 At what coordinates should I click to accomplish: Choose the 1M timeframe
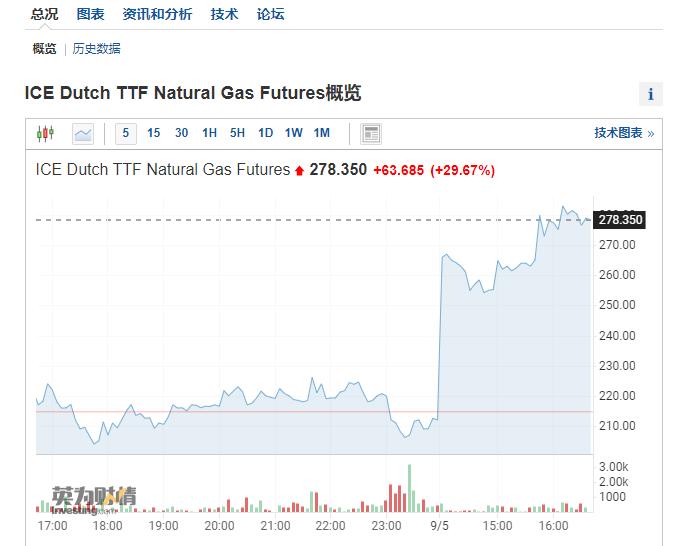321,133
